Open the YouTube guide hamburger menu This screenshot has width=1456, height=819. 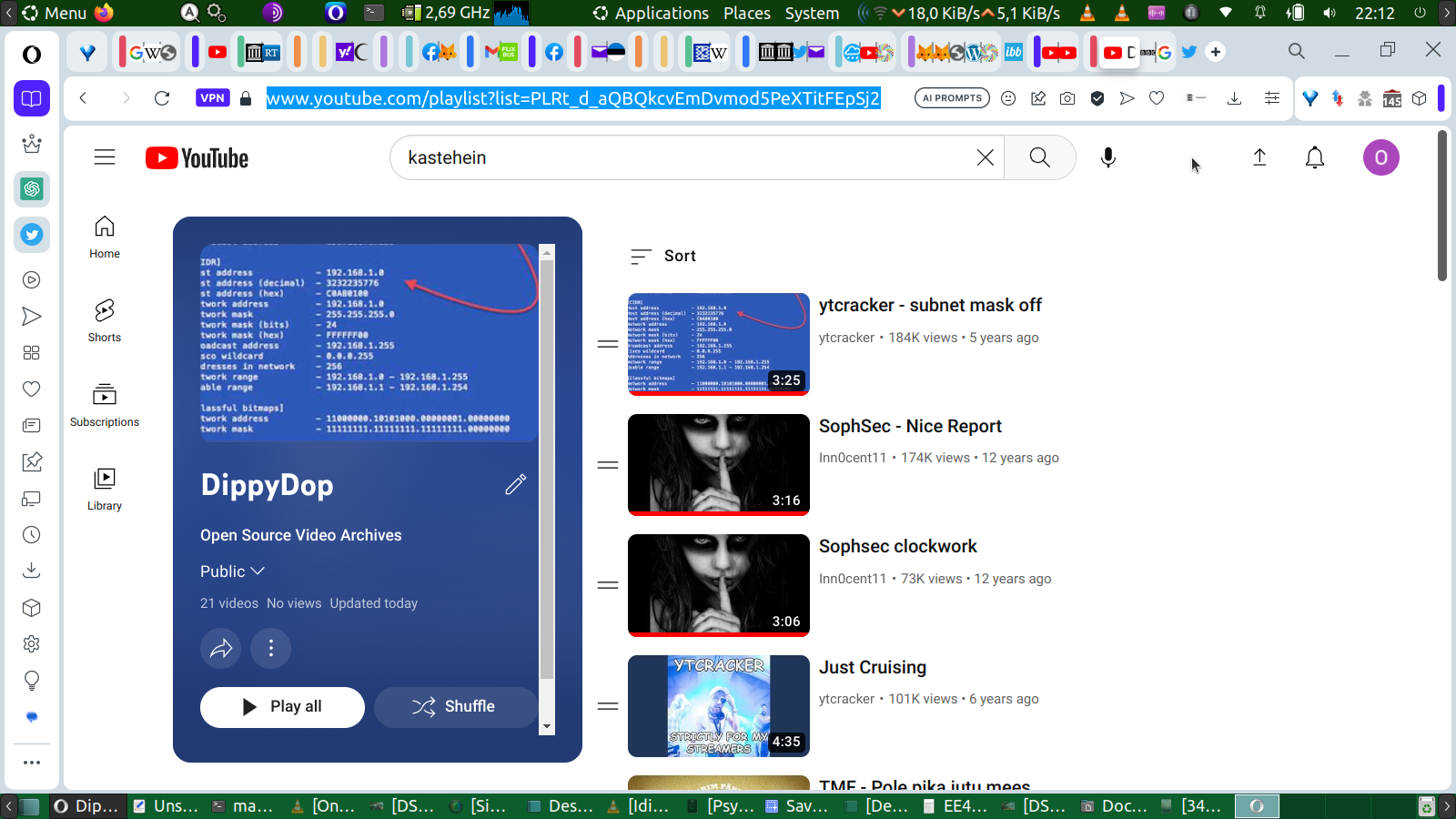(x=105, y=157)
